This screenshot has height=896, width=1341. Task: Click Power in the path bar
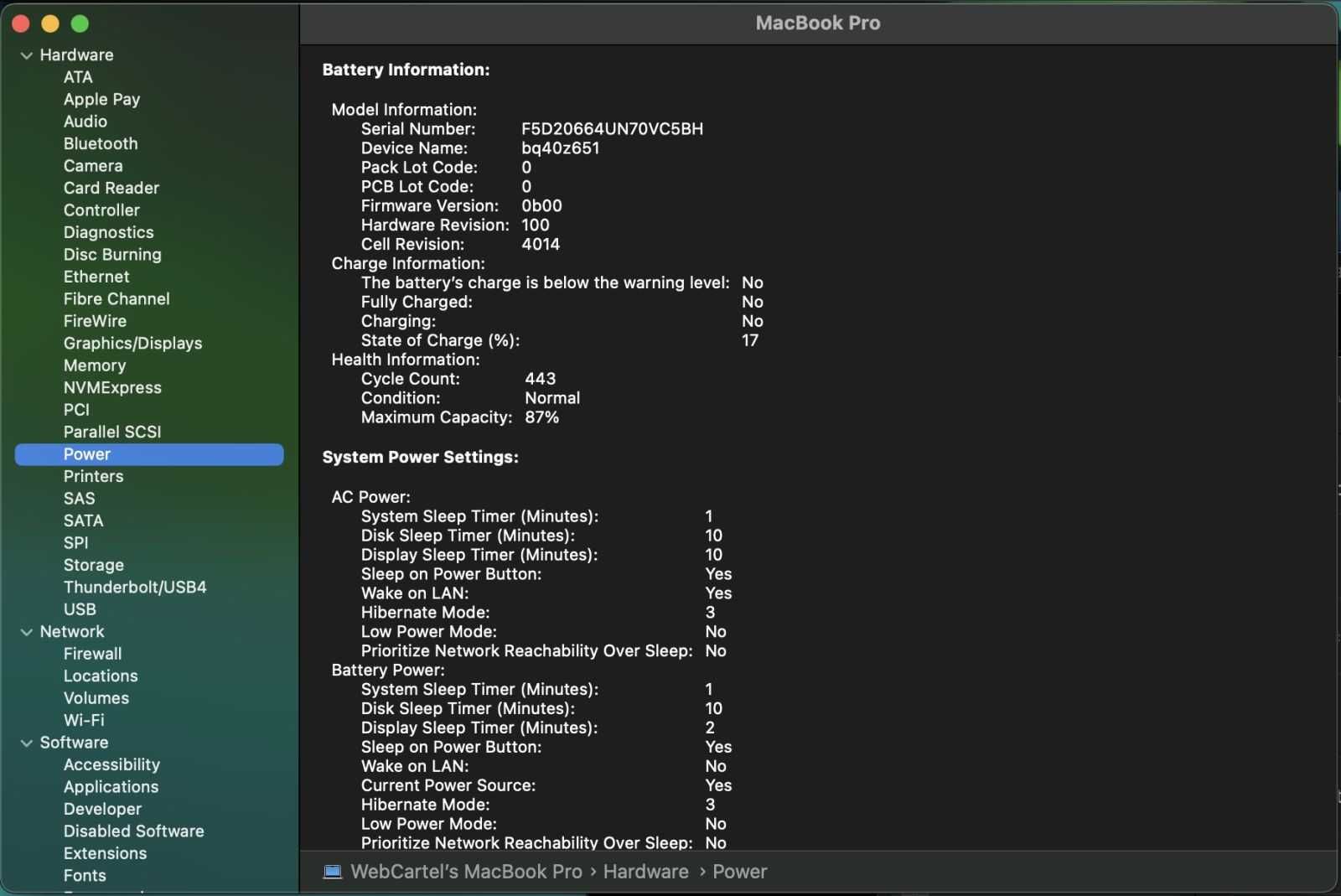pos(739,872)
